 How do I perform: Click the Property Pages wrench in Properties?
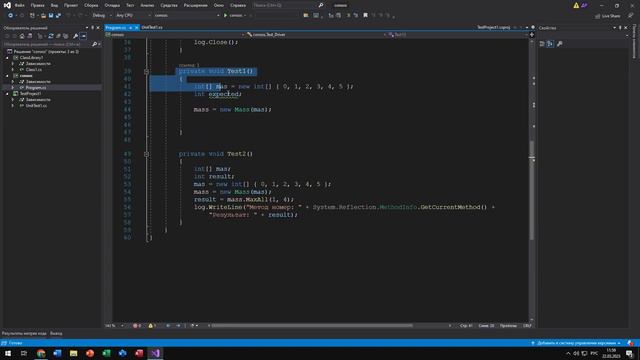(x=560, y=44)
